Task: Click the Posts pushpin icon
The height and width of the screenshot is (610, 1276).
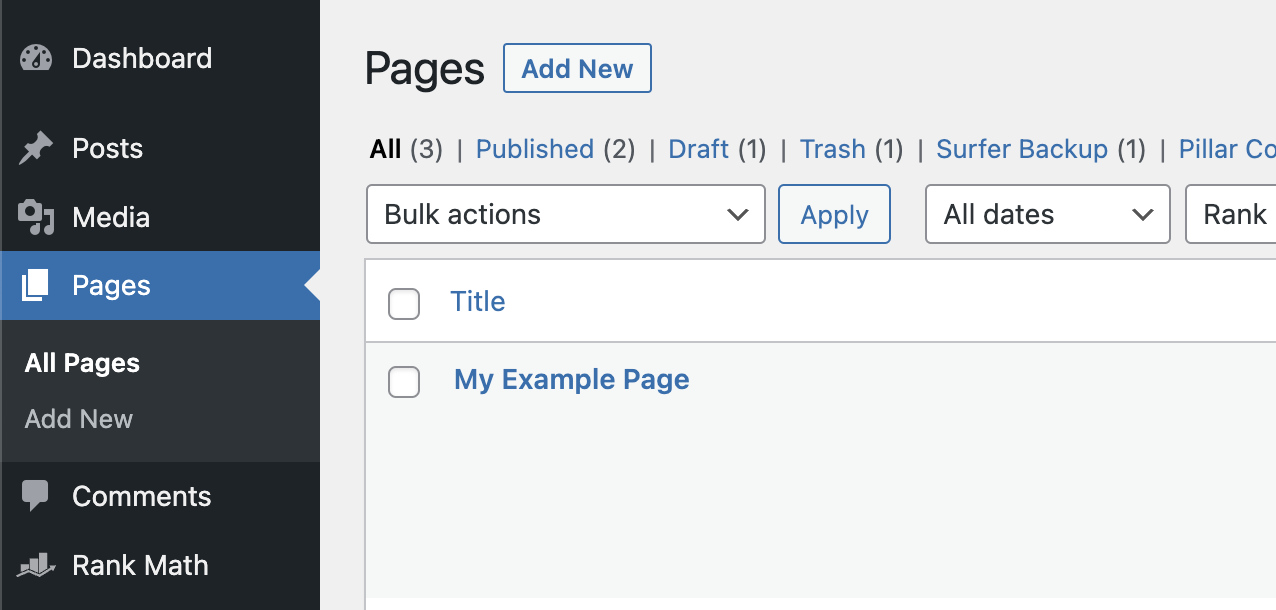Action: tap(36, 149)
